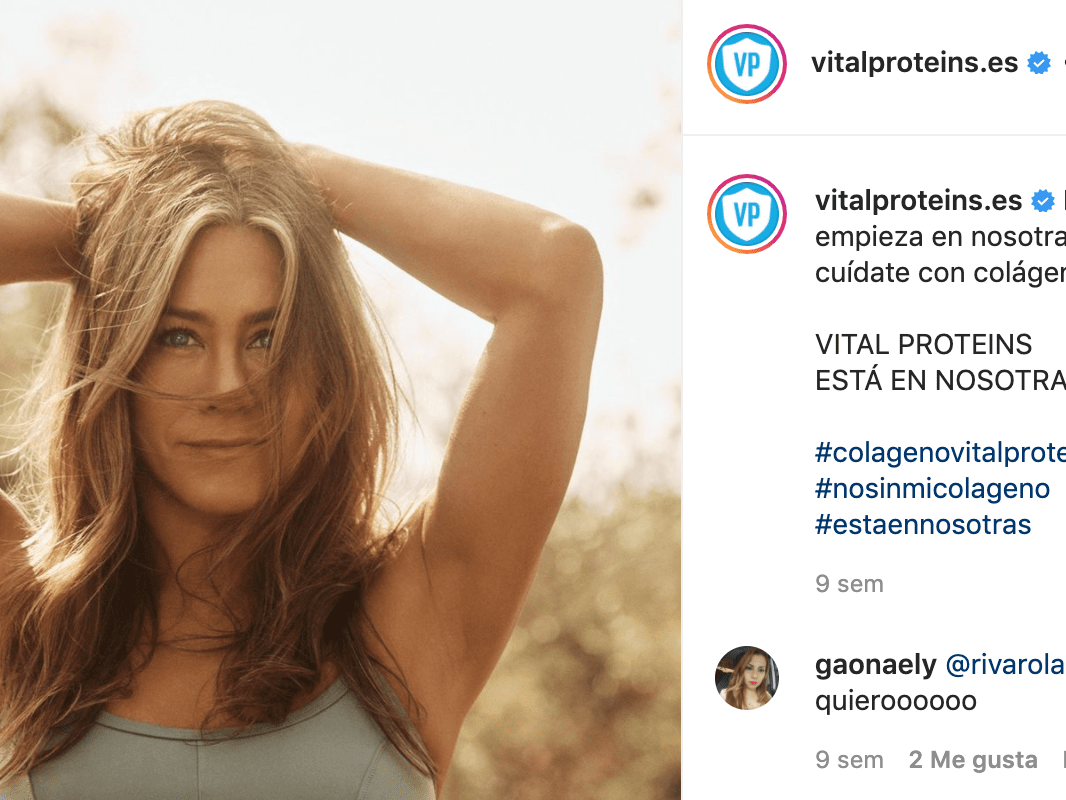
Task: Click the post photo of the woman
Action: [x=341, y=400]
